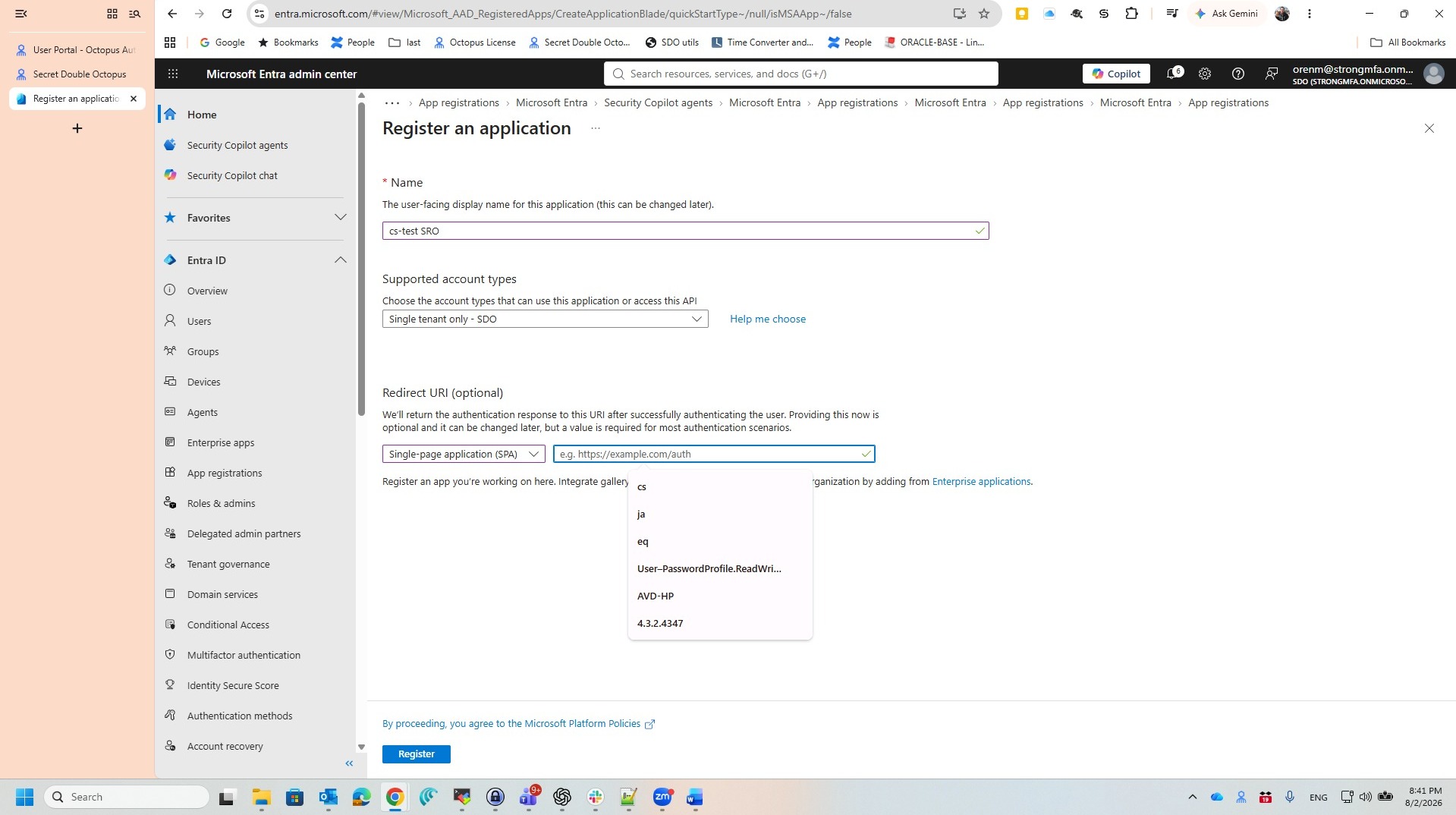Collapse the sidebar with the double chevron
Image resolution: width=1456 pixels, height=815 pixels.
coord(349,763)
